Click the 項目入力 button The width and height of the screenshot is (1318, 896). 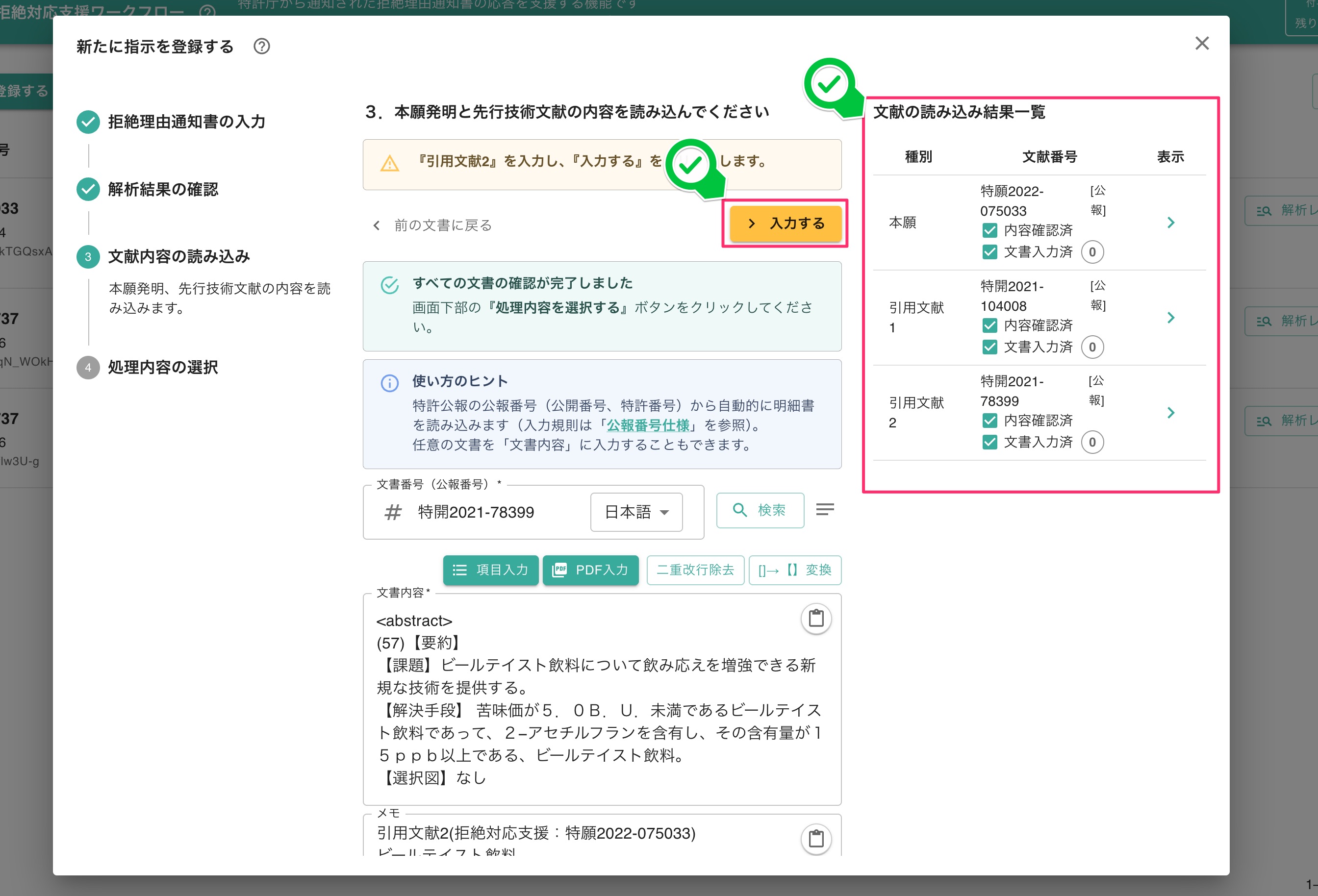(x=490, y=570)
